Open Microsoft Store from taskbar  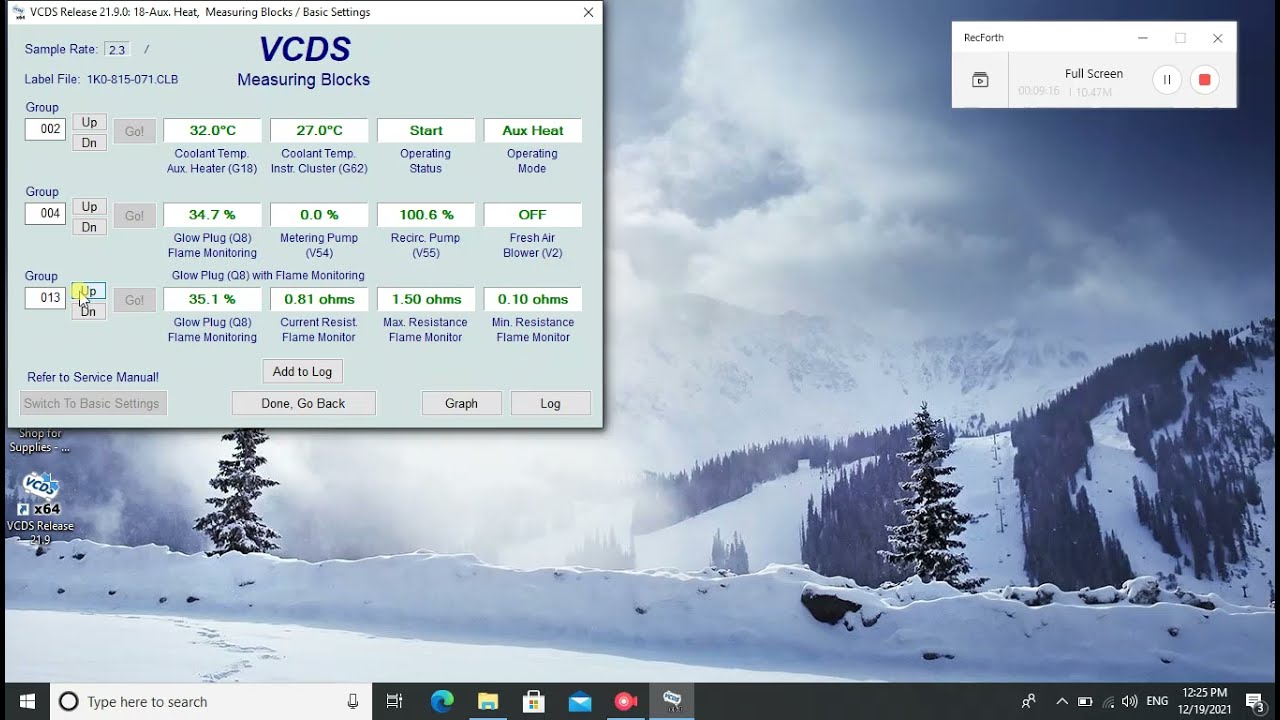click(x=534, y=702)
